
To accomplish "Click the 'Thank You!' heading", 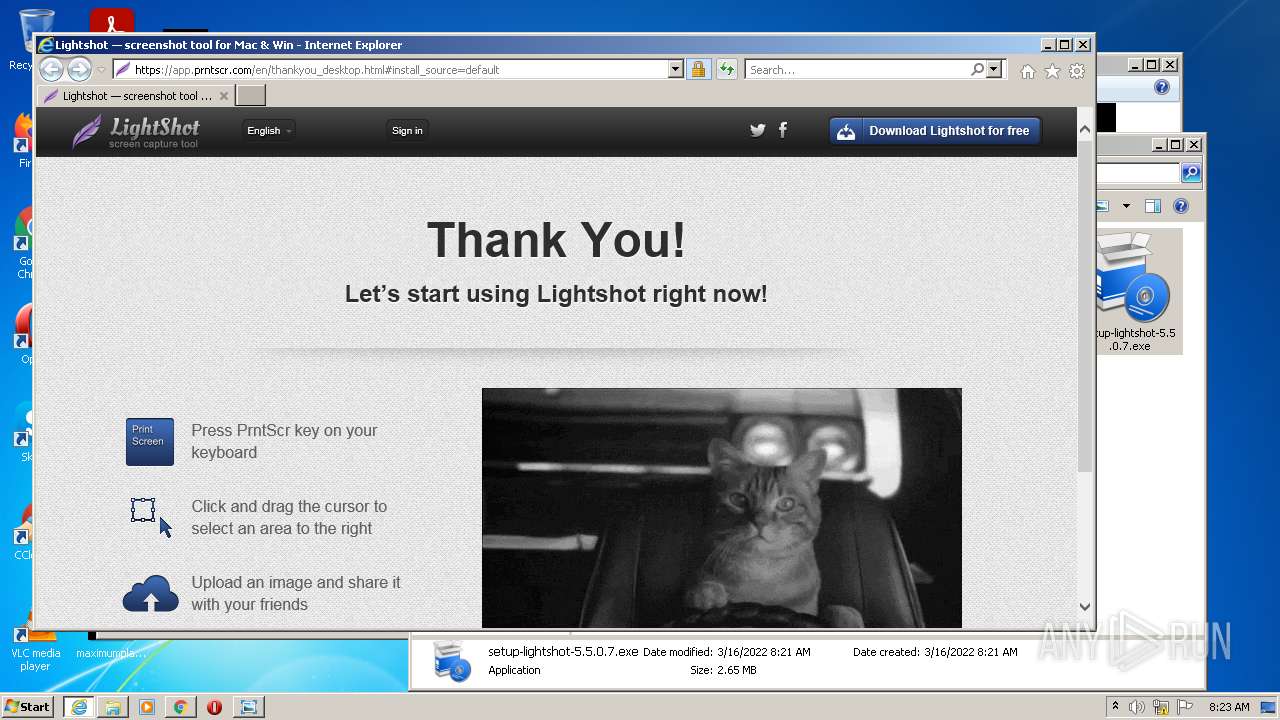I will [556, 240].
